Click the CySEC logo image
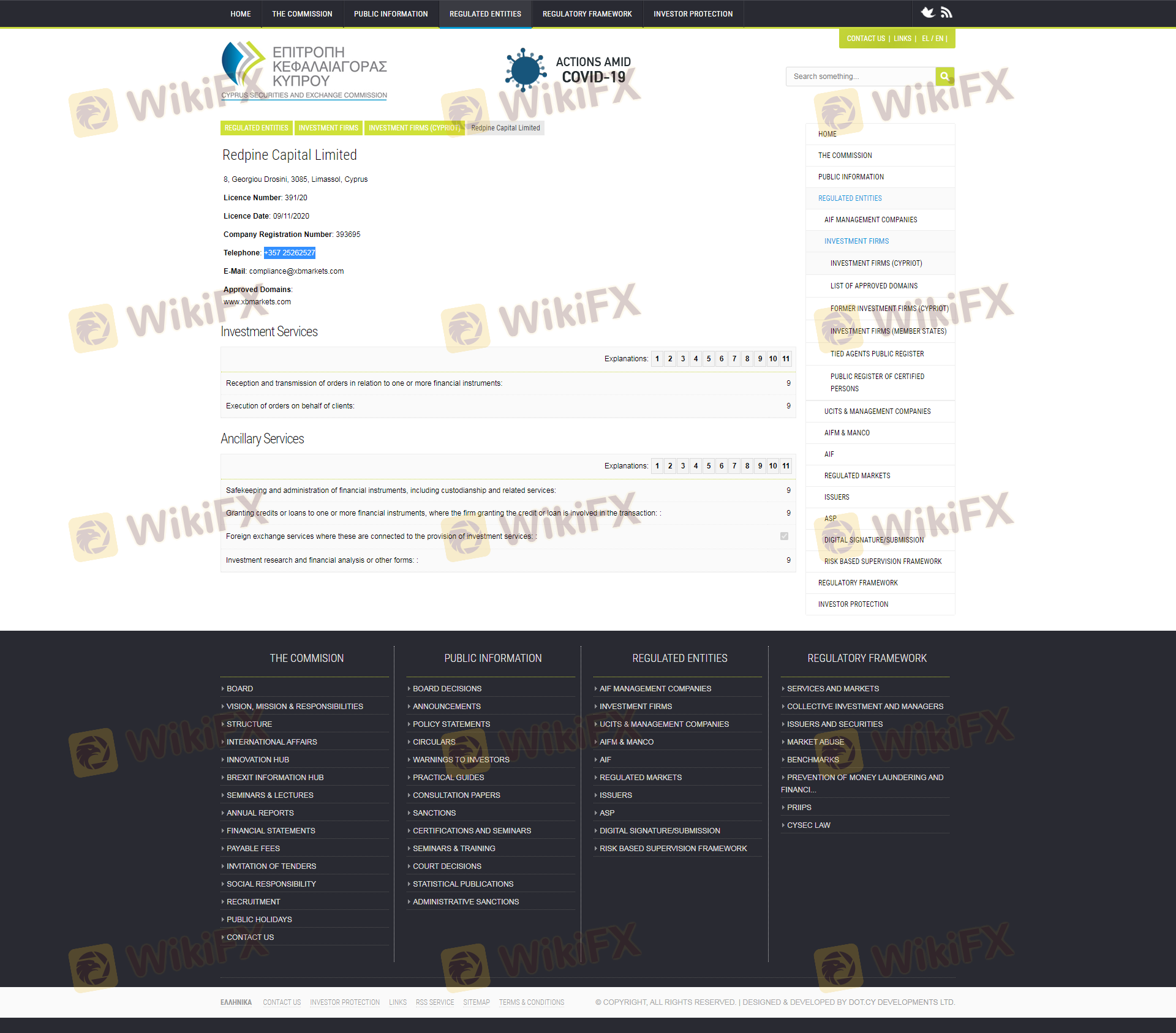1176x1033 pixels. click(304, 70)
